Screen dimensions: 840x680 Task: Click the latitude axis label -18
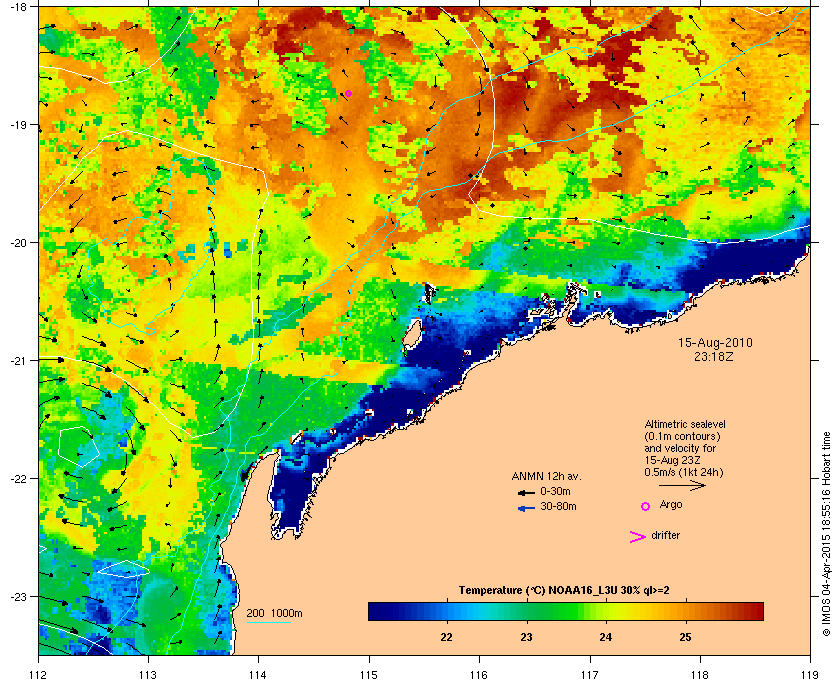coord(18,6)
